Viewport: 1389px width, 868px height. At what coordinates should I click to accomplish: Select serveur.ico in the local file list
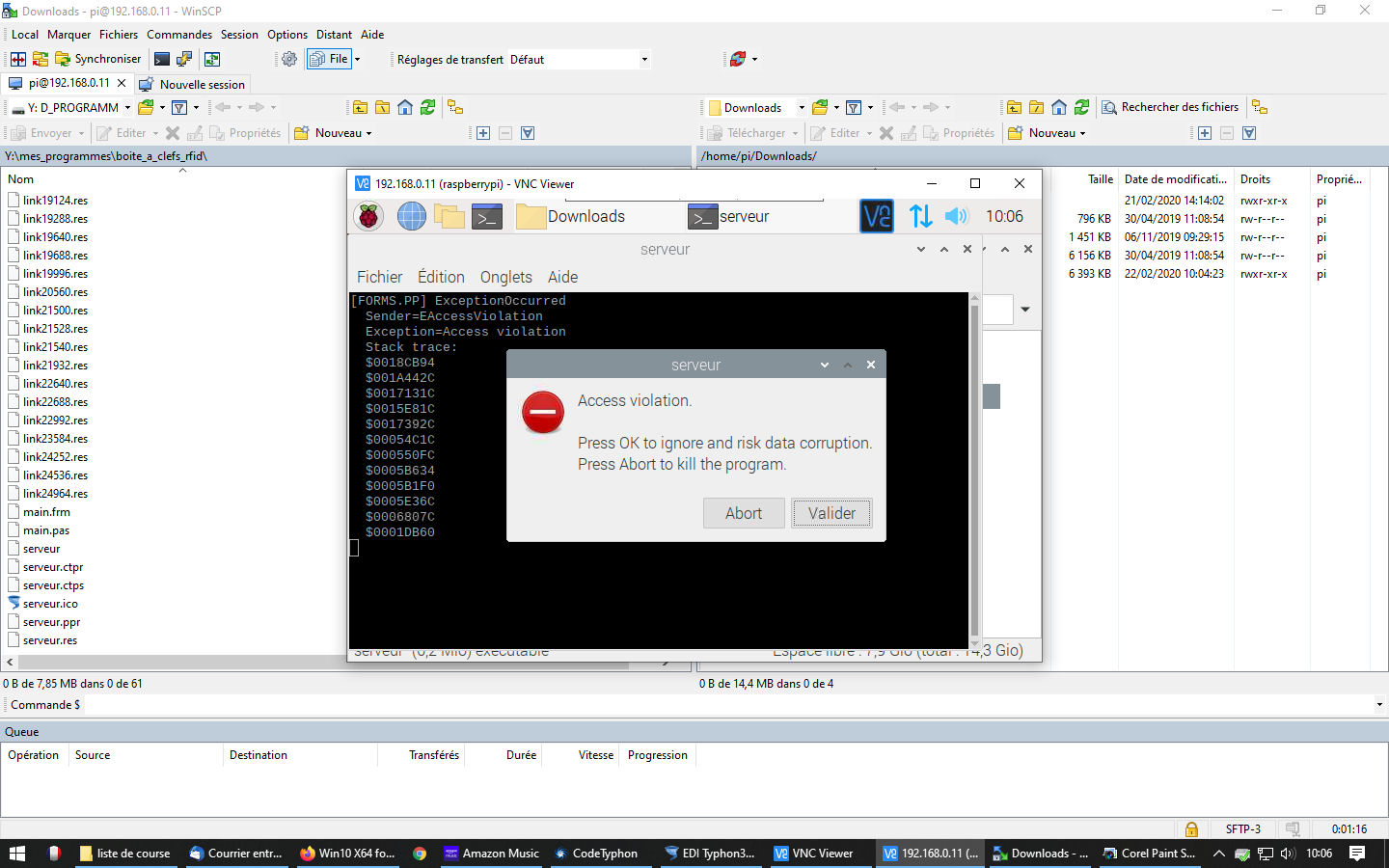click(50, 604)
